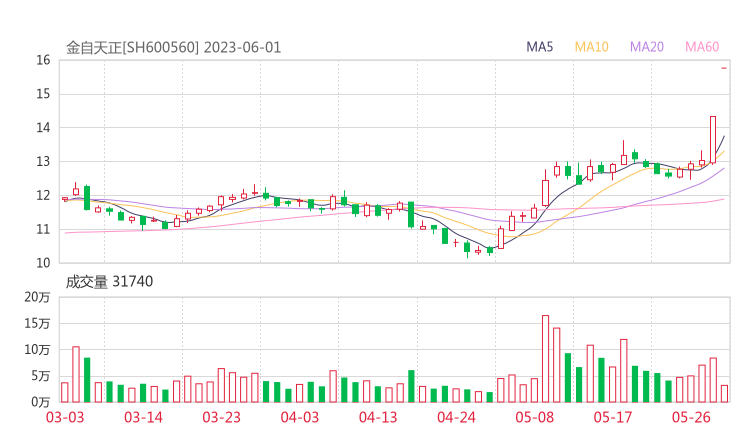This screenshot has height=440, width=740.
Task: Click the price axis value 10
Action: pos(43,262)
